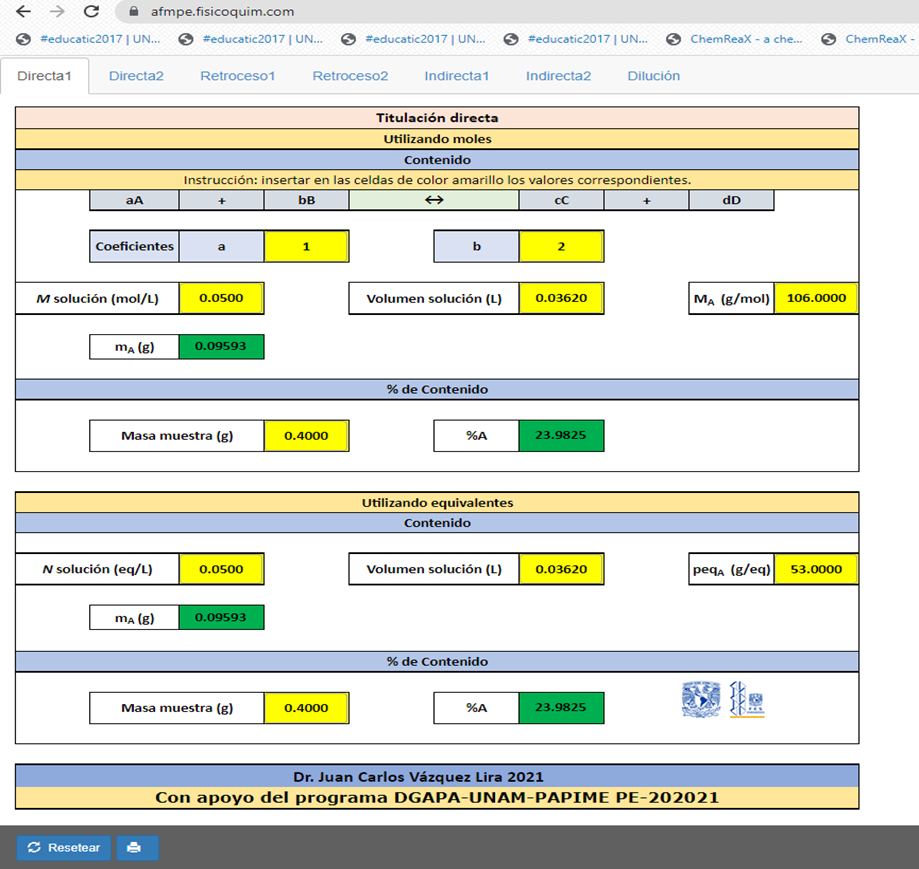
Task: Edit the N solución (eq/L) value
Action: [221, 569]
